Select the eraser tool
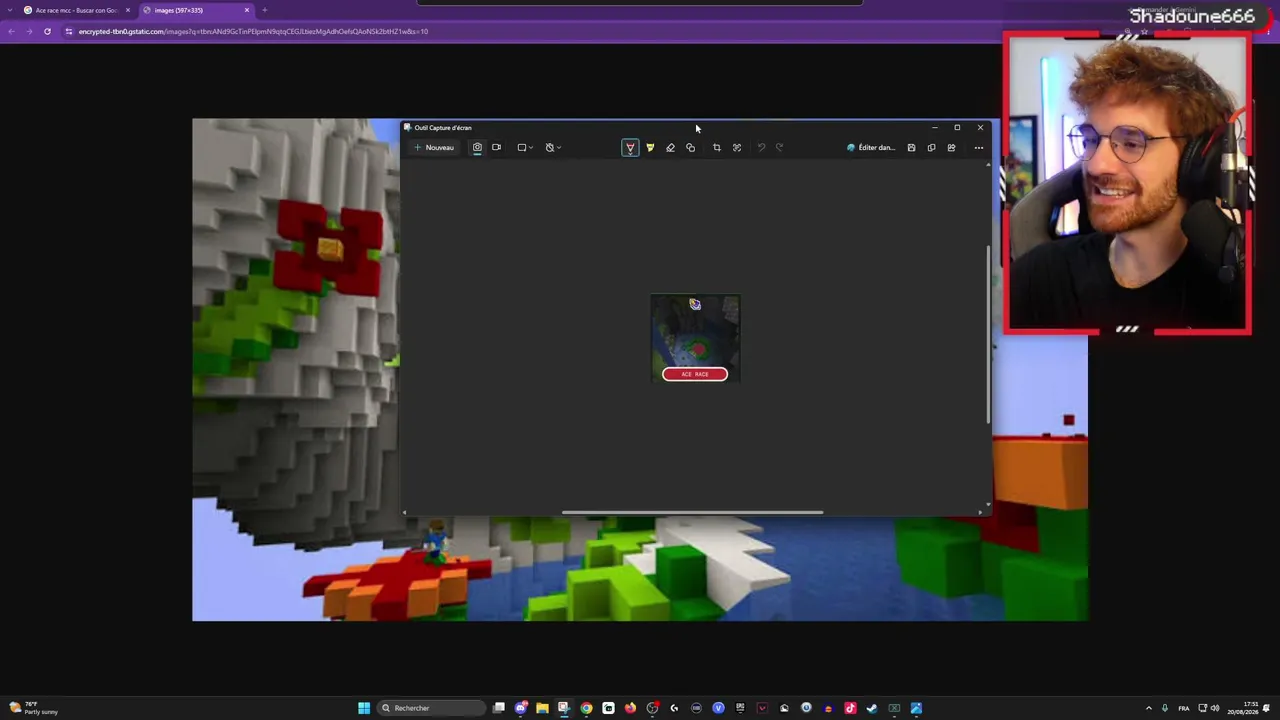 [670, 148]
